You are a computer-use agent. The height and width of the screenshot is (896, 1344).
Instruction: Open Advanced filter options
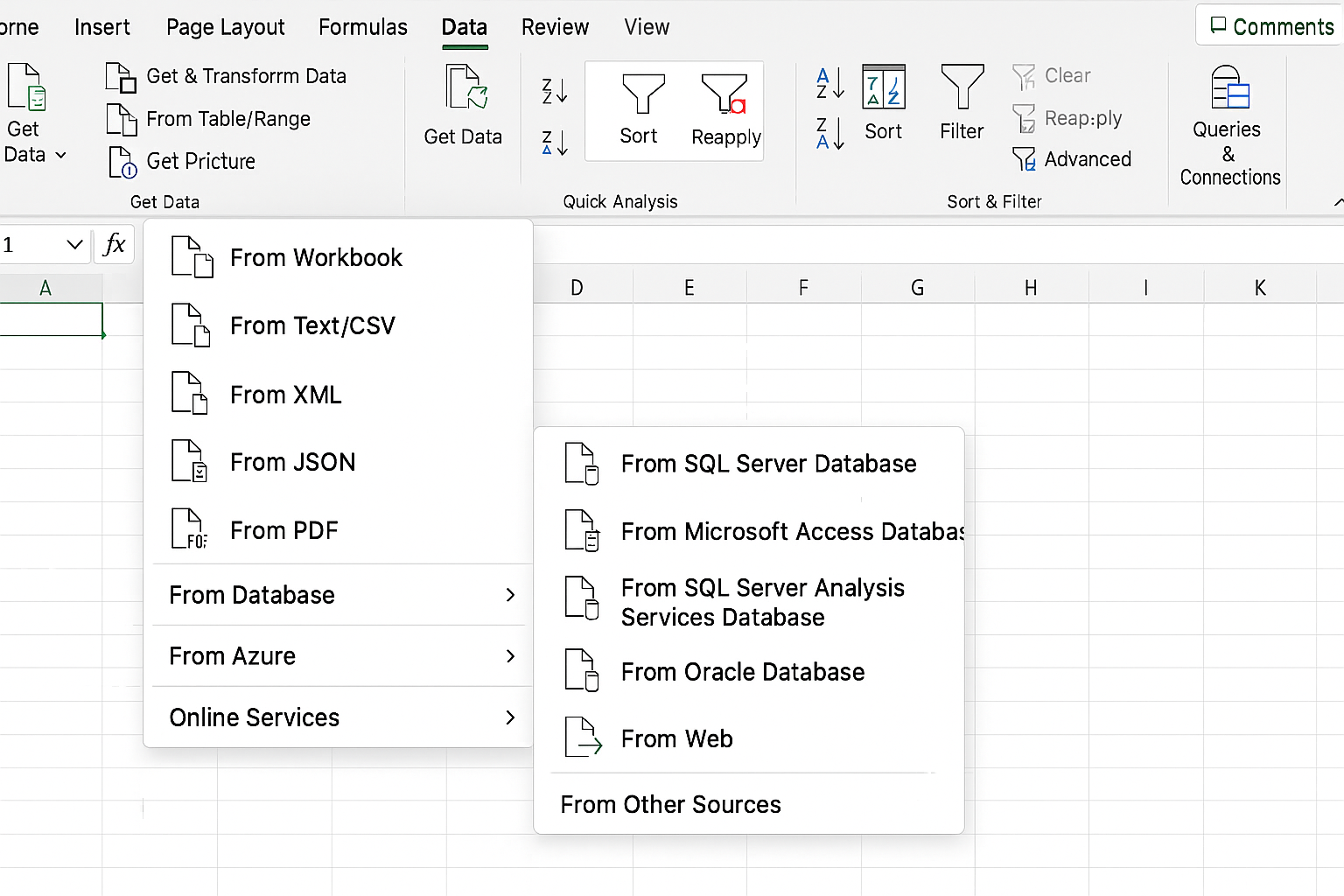1072,159
